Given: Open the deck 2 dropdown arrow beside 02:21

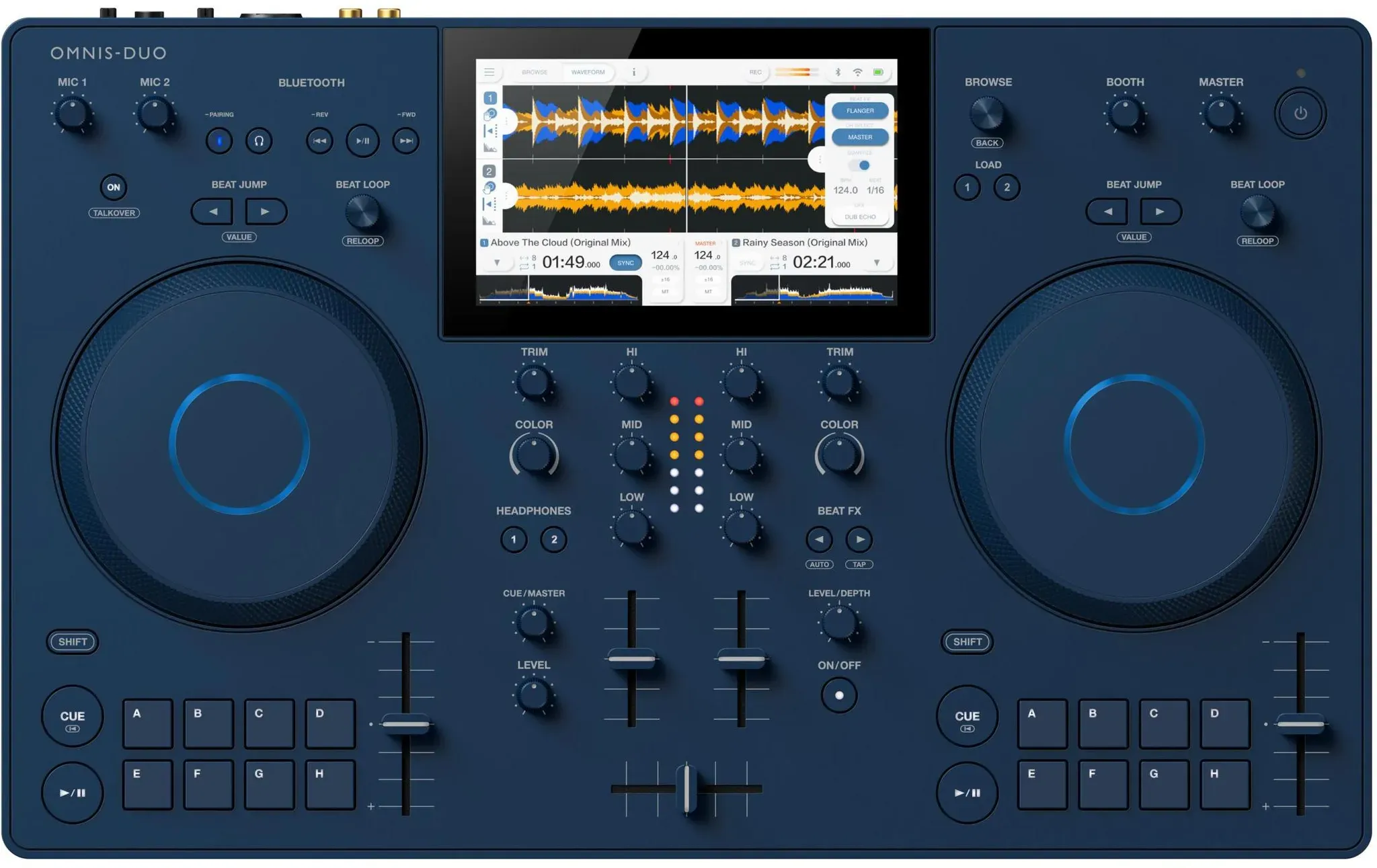Looking at the screenshot, I should (x=877, y=263).
